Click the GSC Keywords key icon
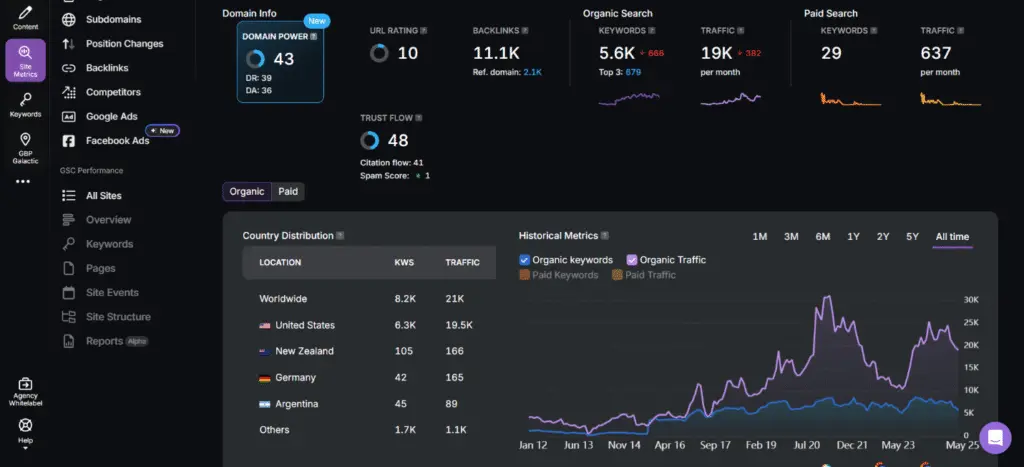The width and height of the screenshot is (1024, 467). 69,244
